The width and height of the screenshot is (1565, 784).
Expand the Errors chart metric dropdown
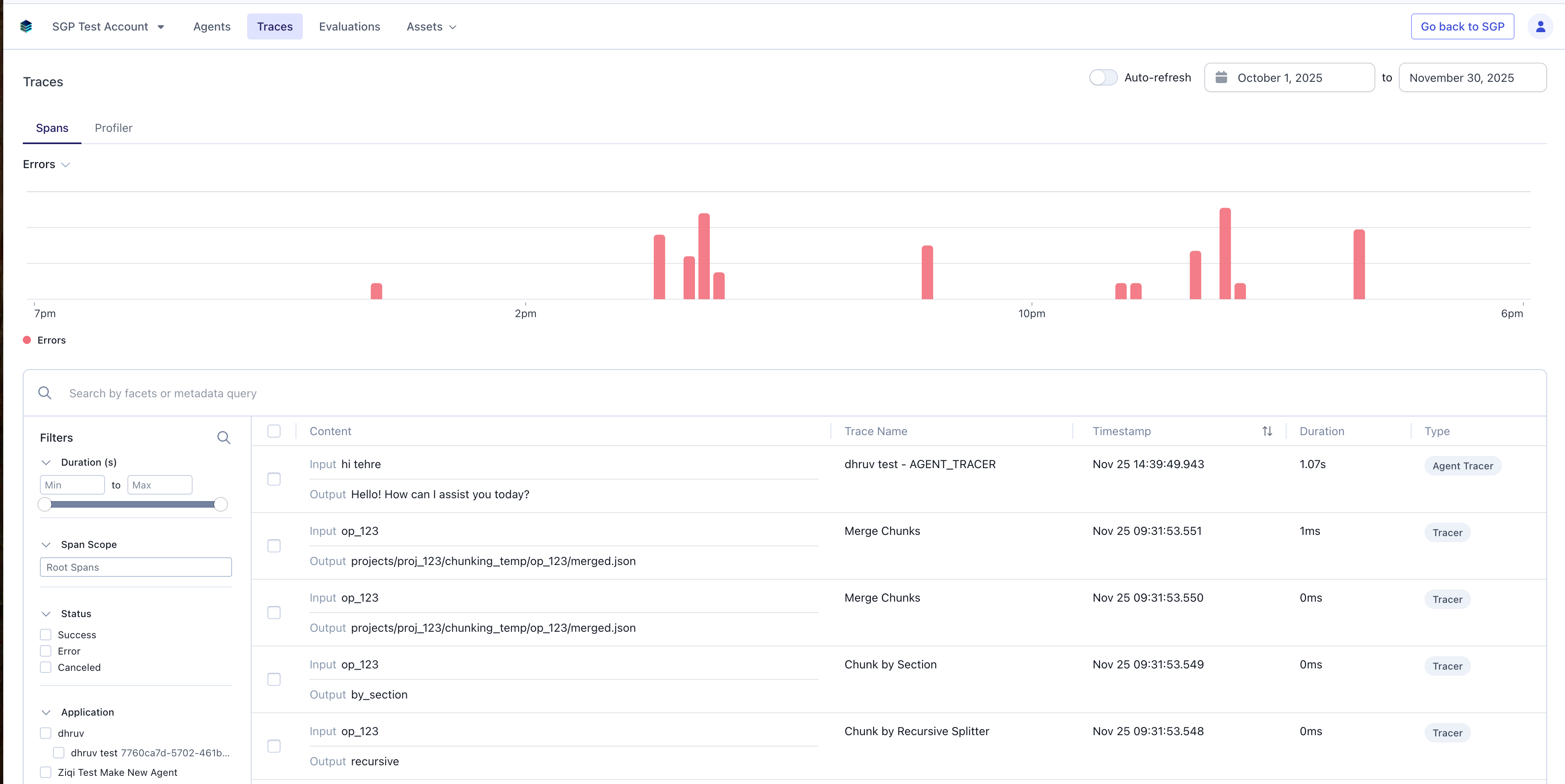[x=47, y=164]
